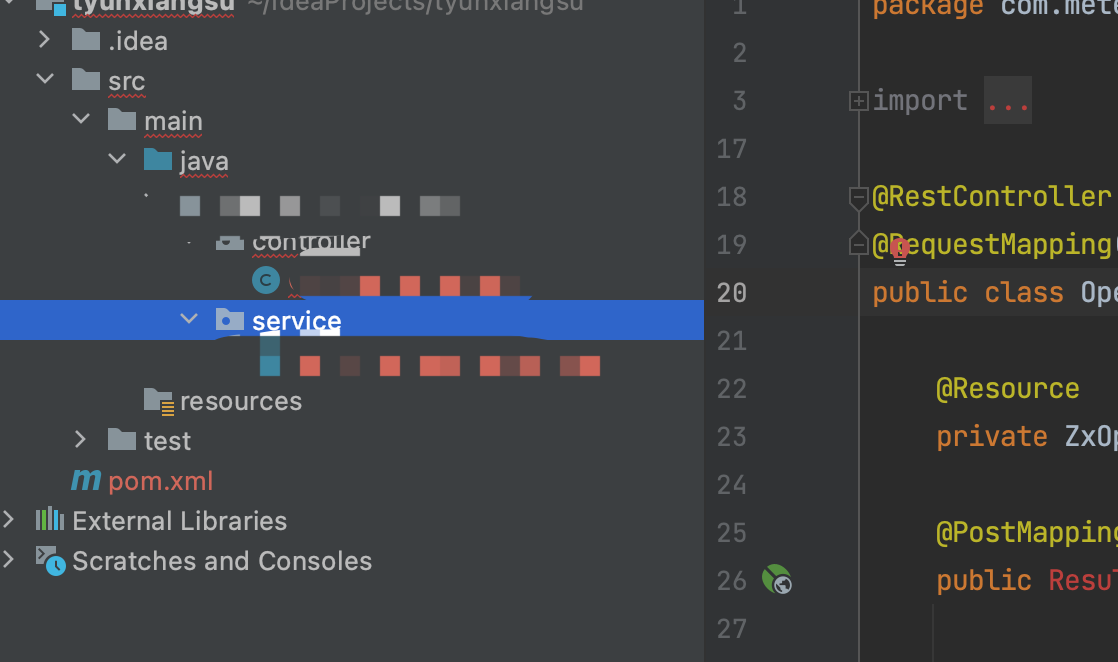Click the endpoint gutter icon on line 26
The height and width of the screenshot is (662, 1118).
point(776,579)
